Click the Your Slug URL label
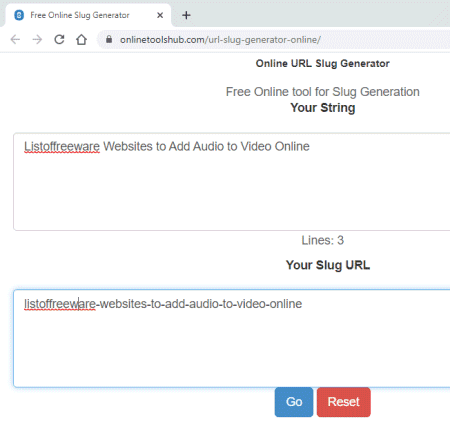450x422 pixels. pyautogui.click(x=328, y=265)
